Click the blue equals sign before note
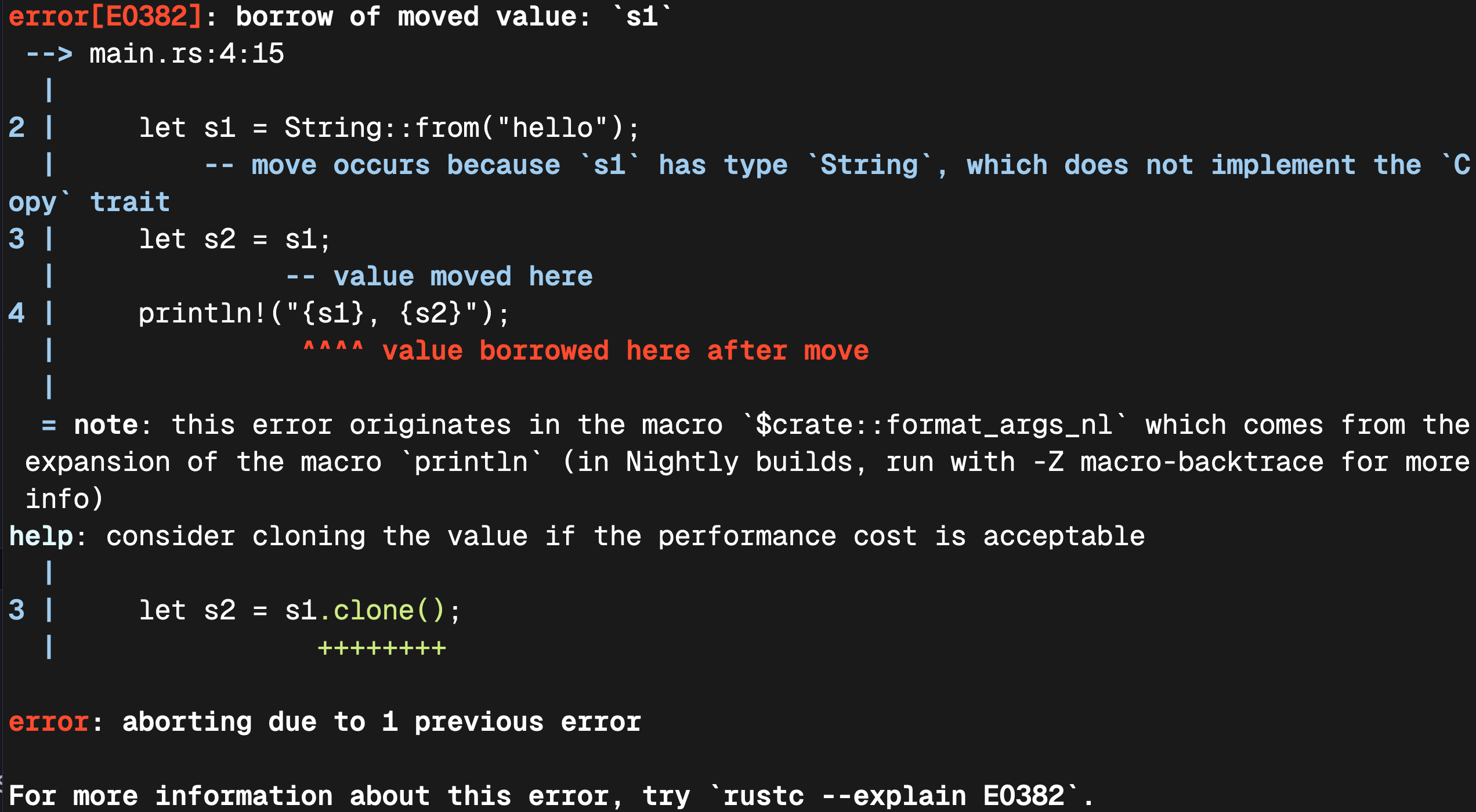1476x812 pixels. [x=49, y=425]
